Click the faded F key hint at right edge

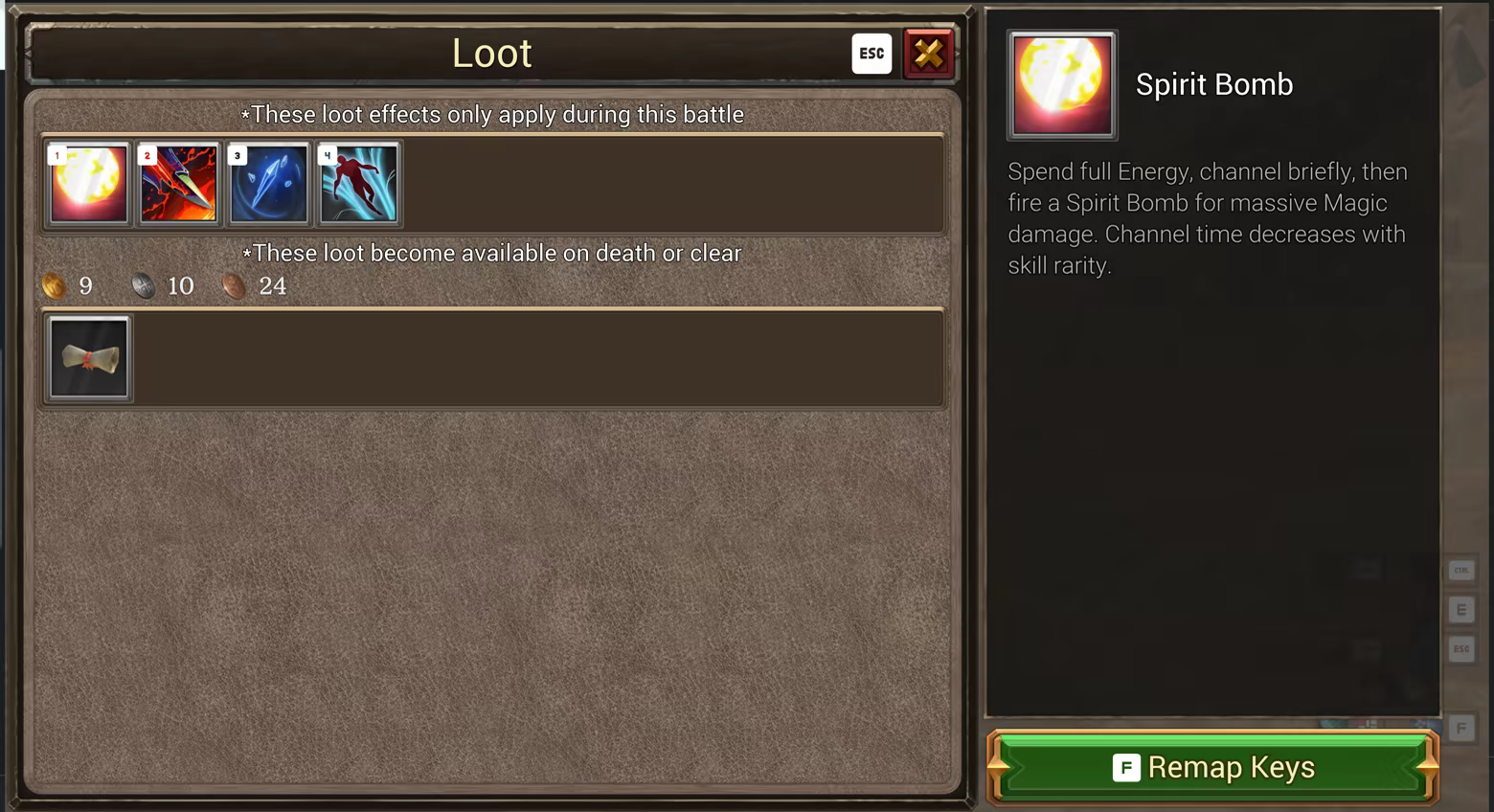(x=1461, y=729)
